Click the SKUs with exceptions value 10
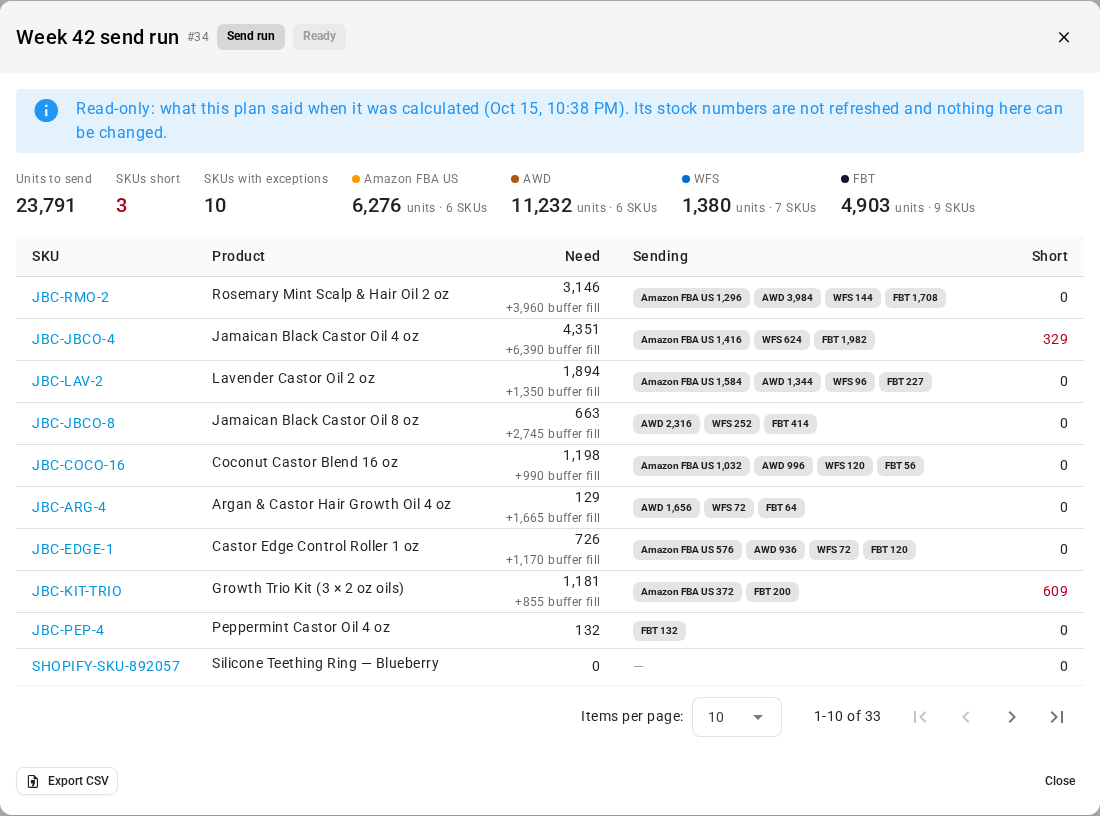The width and height of the screenshot is (1100, 816). pyautogui.click(x=215, y=206)
